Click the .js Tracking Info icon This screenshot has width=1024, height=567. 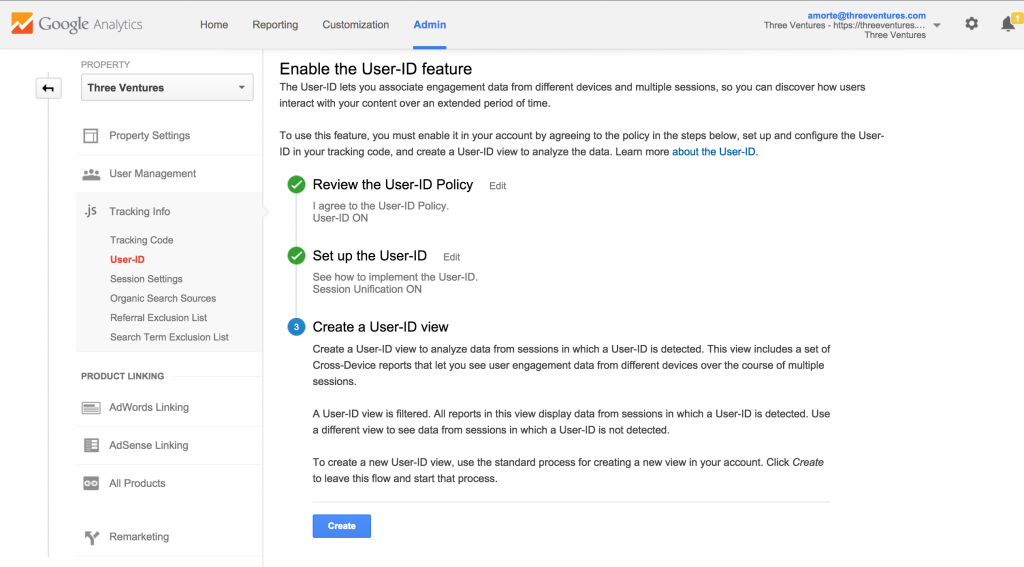tap(91, 211)
